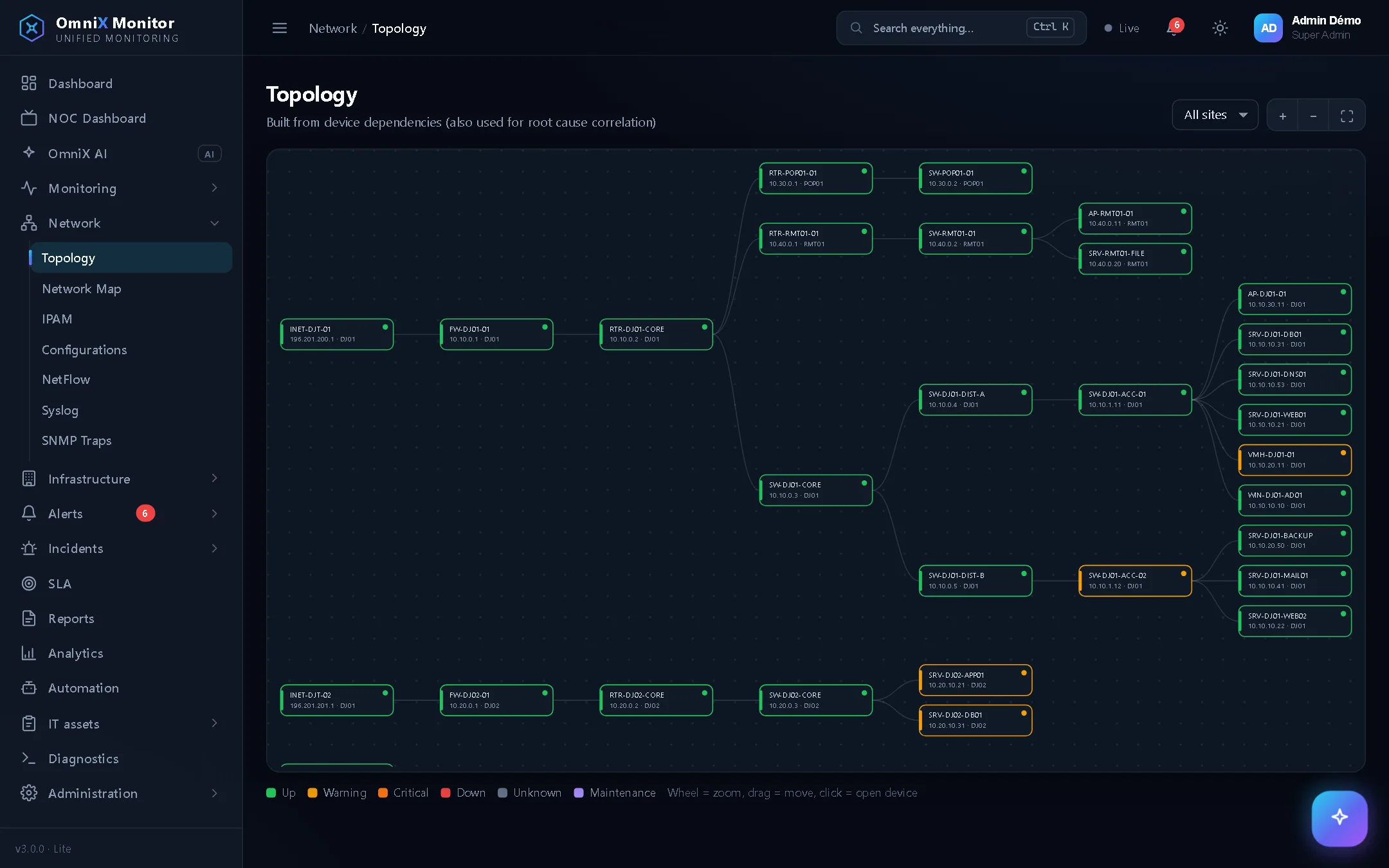Open the topology in fullscreen

[x=1347, y=116]
